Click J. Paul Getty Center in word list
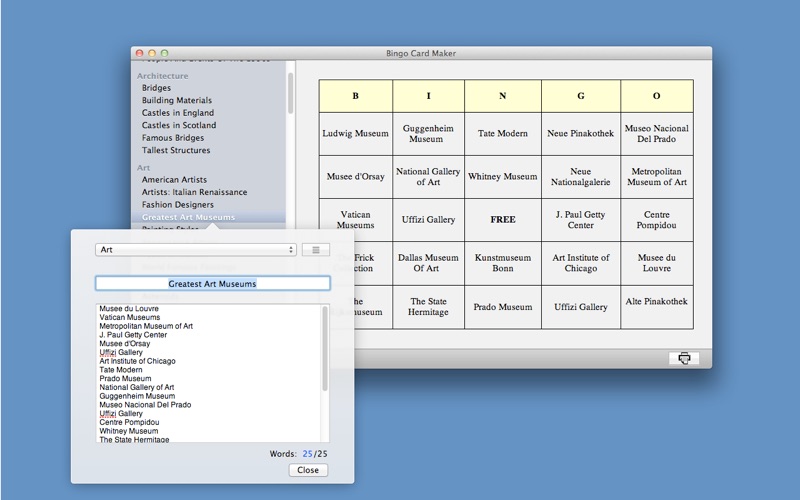This screenshot has width=800, height=500. [133, 335]
